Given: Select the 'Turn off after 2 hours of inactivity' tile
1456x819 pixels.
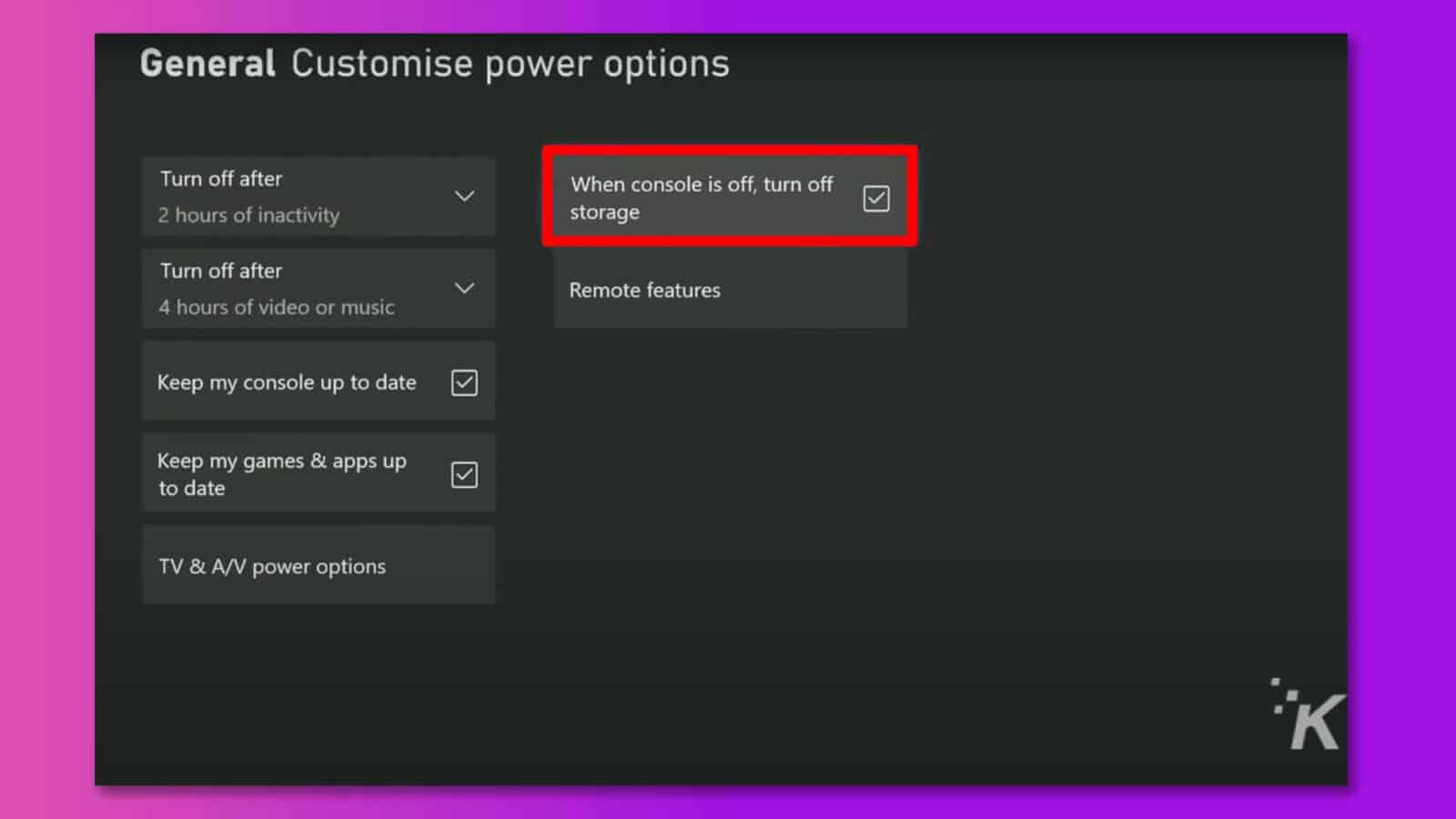Looking at the screenshot, I should (x=300, y=196).
